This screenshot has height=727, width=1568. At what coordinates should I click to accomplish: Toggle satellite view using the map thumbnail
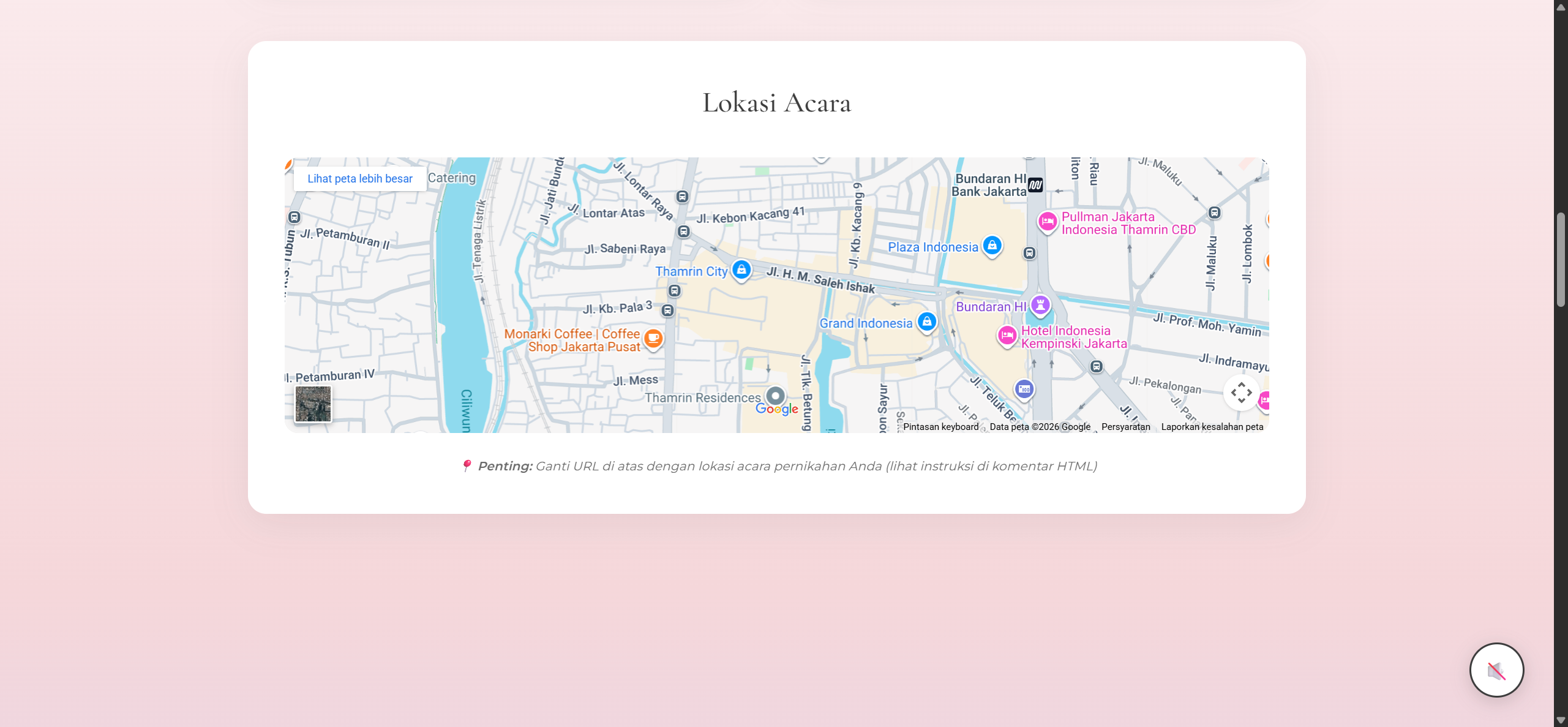312,403
